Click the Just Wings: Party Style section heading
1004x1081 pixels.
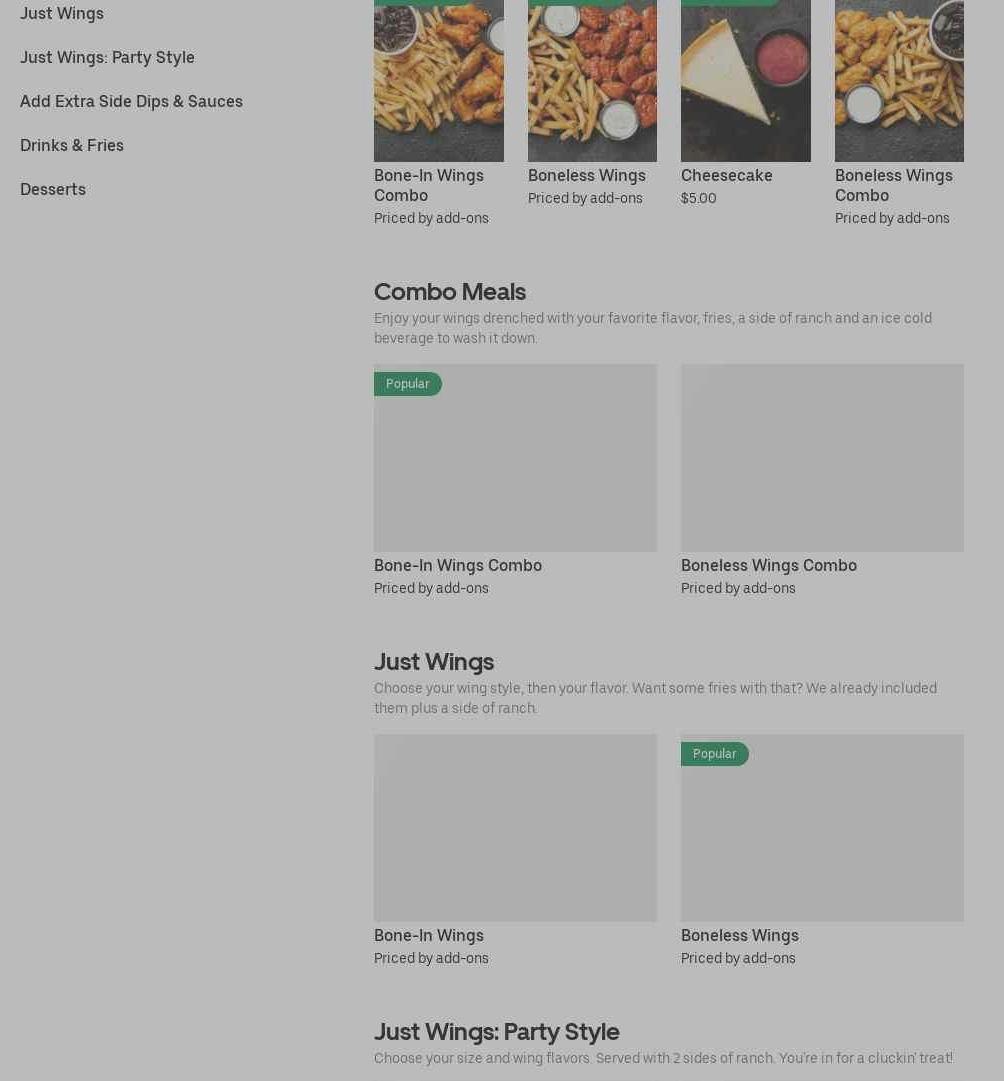point(496,1032)
